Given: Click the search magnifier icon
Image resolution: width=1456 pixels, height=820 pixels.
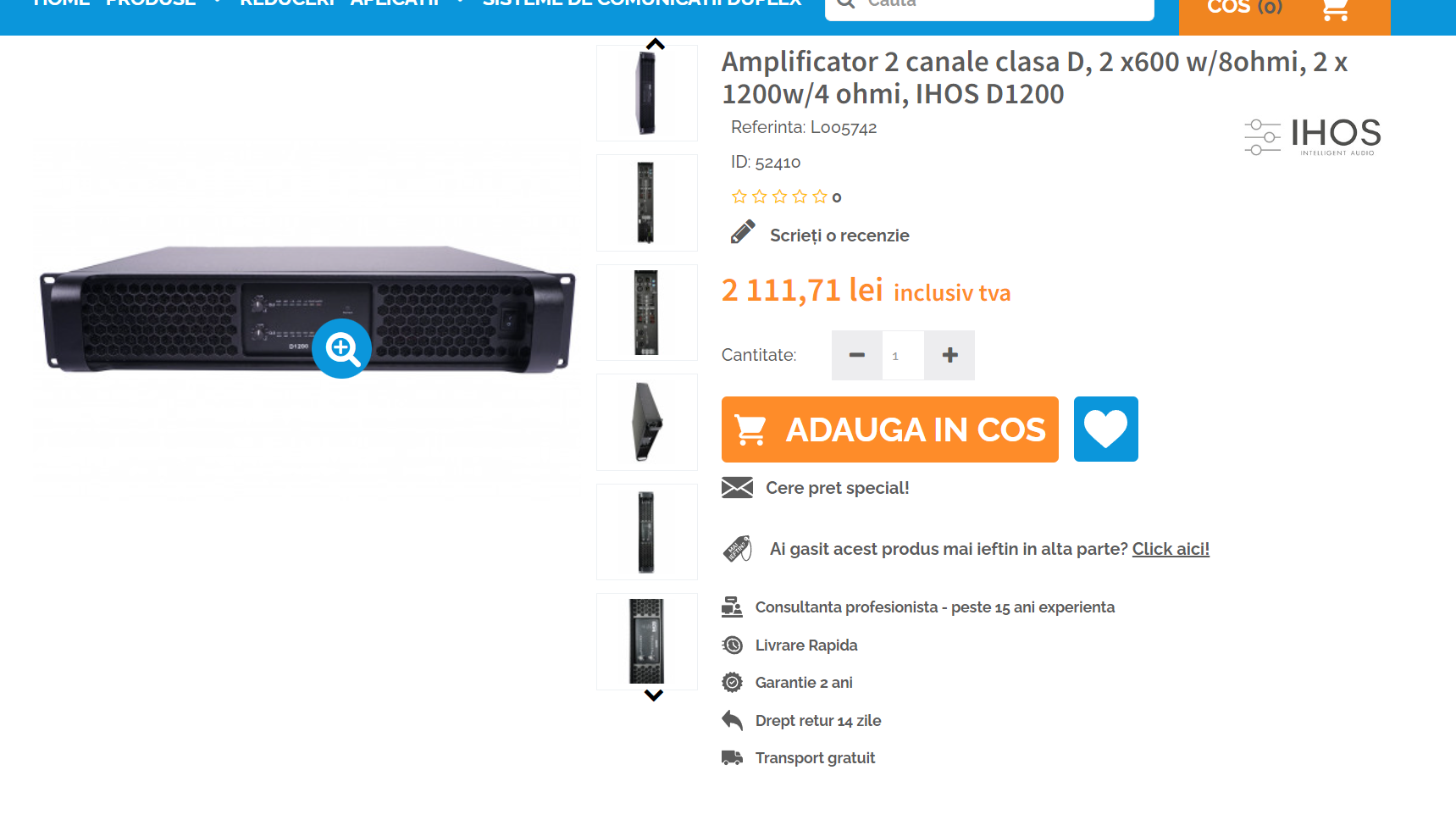Looking at the screenshot, I should click(845, 3).
